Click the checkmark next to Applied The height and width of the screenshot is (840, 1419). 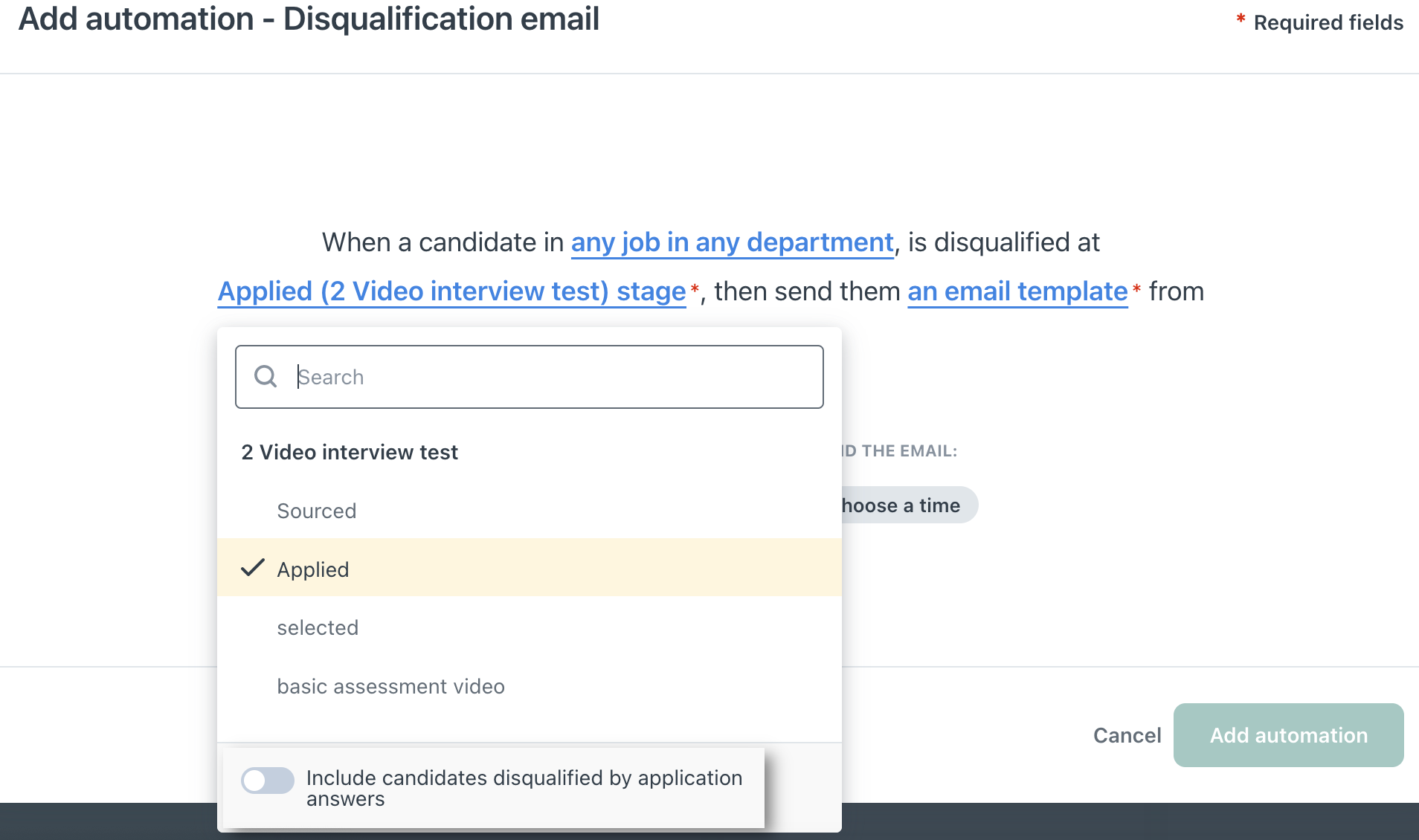253,568
